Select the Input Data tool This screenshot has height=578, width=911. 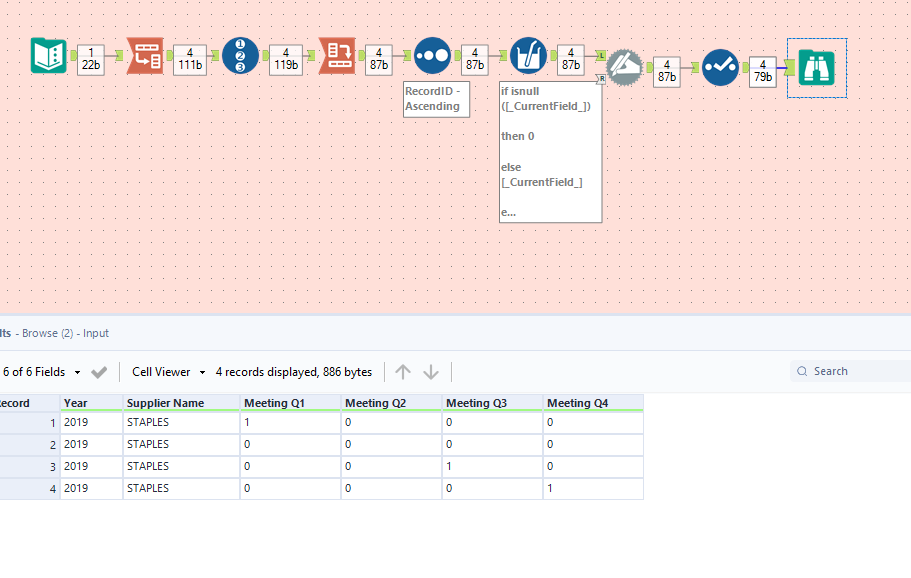point(48,55)
